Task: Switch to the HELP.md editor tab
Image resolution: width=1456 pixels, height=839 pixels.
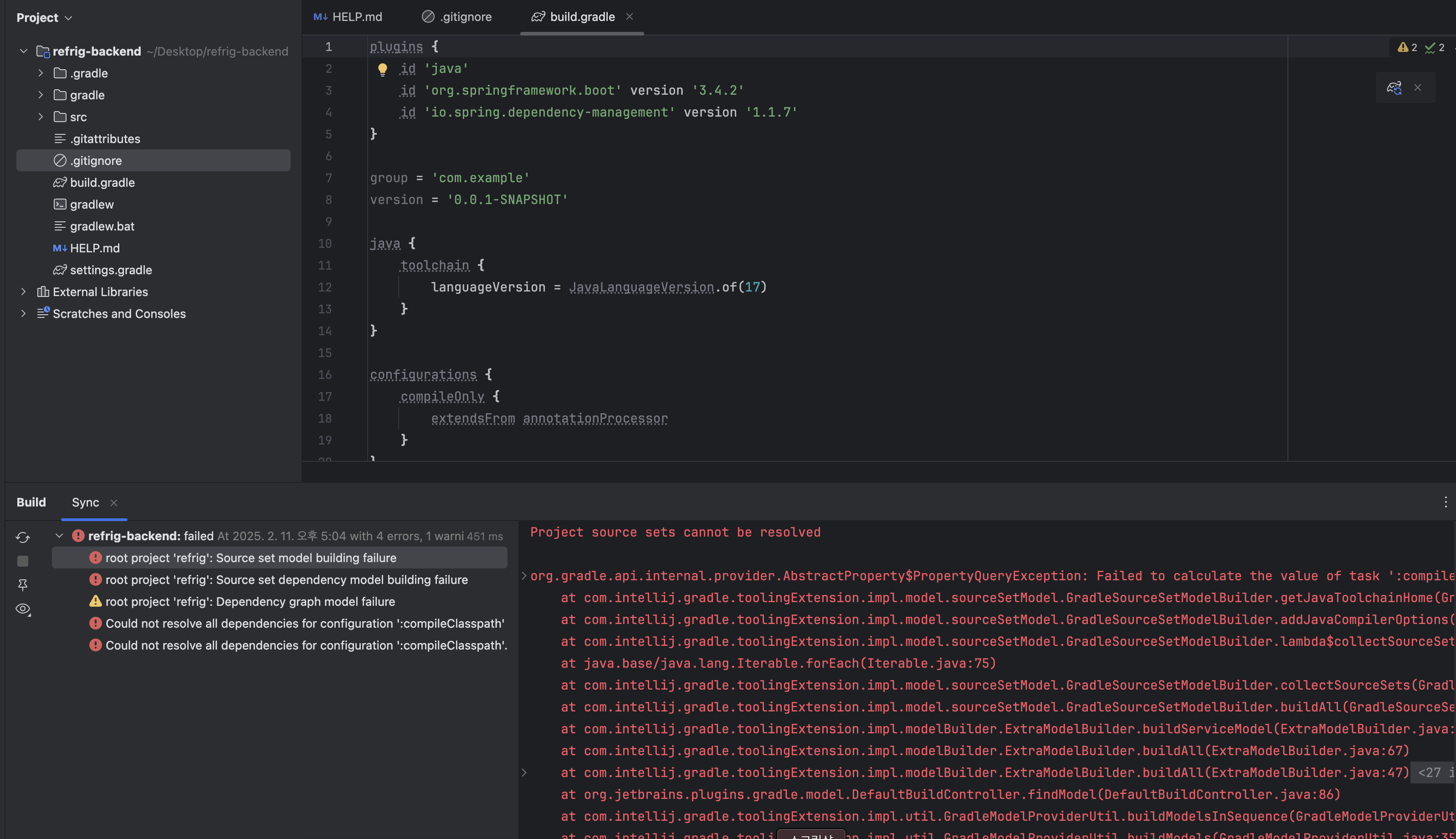Action: (348, 17)
